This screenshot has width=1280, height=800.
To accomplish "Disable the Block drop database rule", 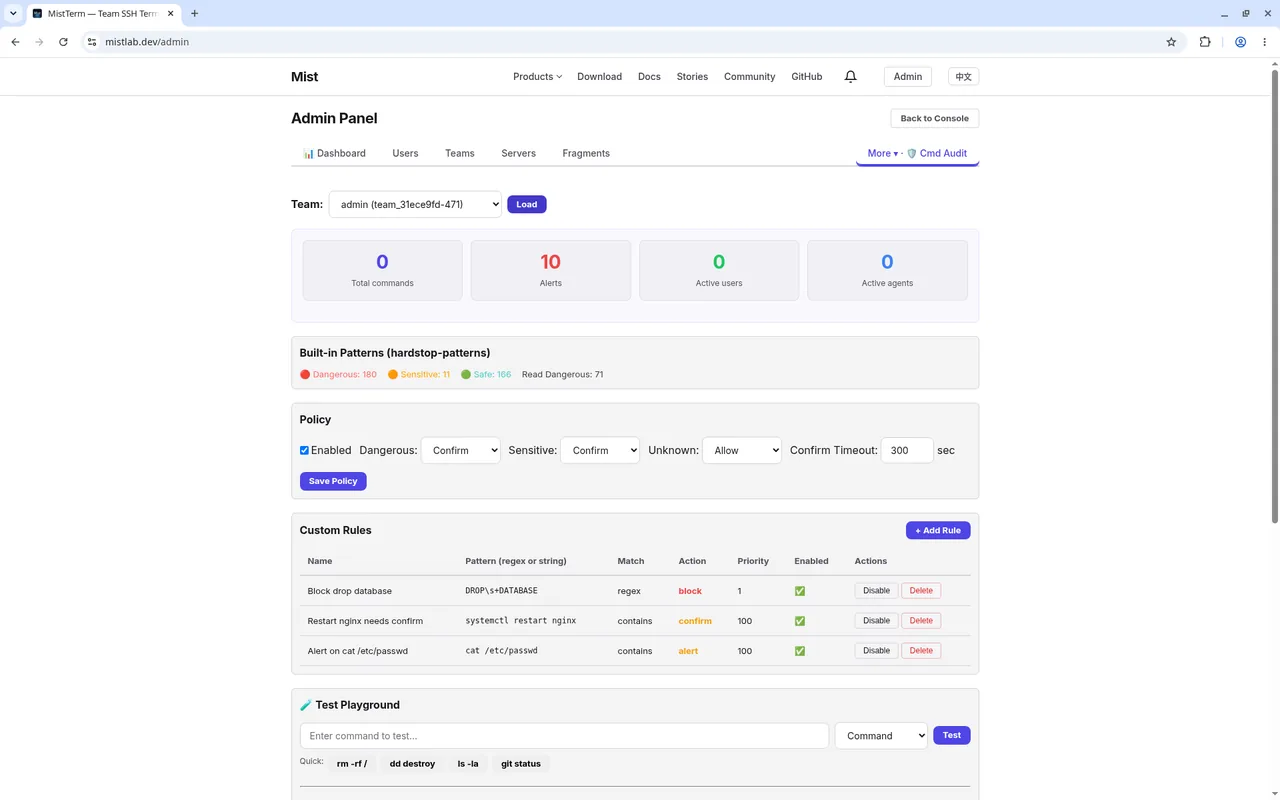I will tap(876, 591).
